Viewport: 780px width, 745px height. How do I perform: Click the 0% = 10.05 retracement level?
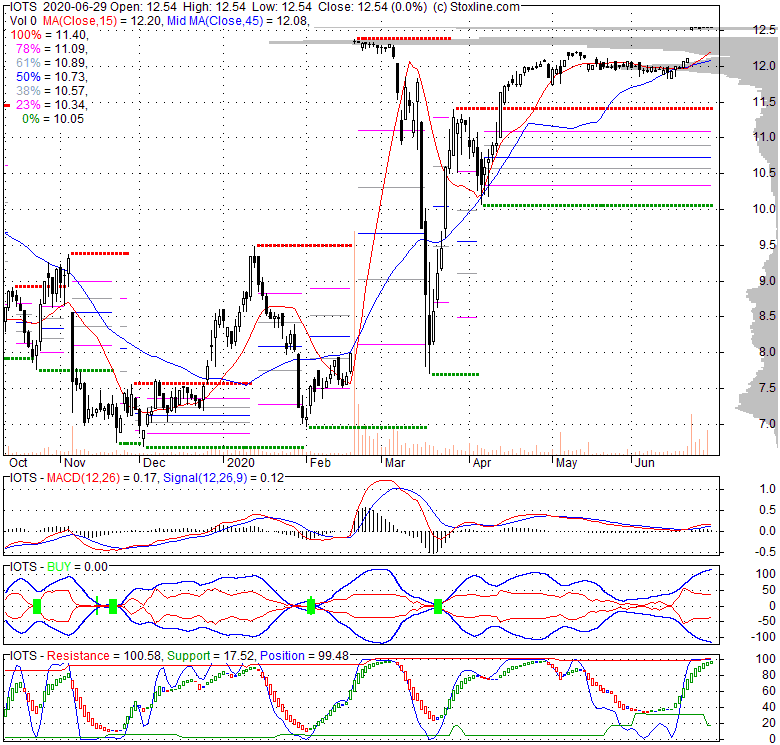(x=53, y=118)
